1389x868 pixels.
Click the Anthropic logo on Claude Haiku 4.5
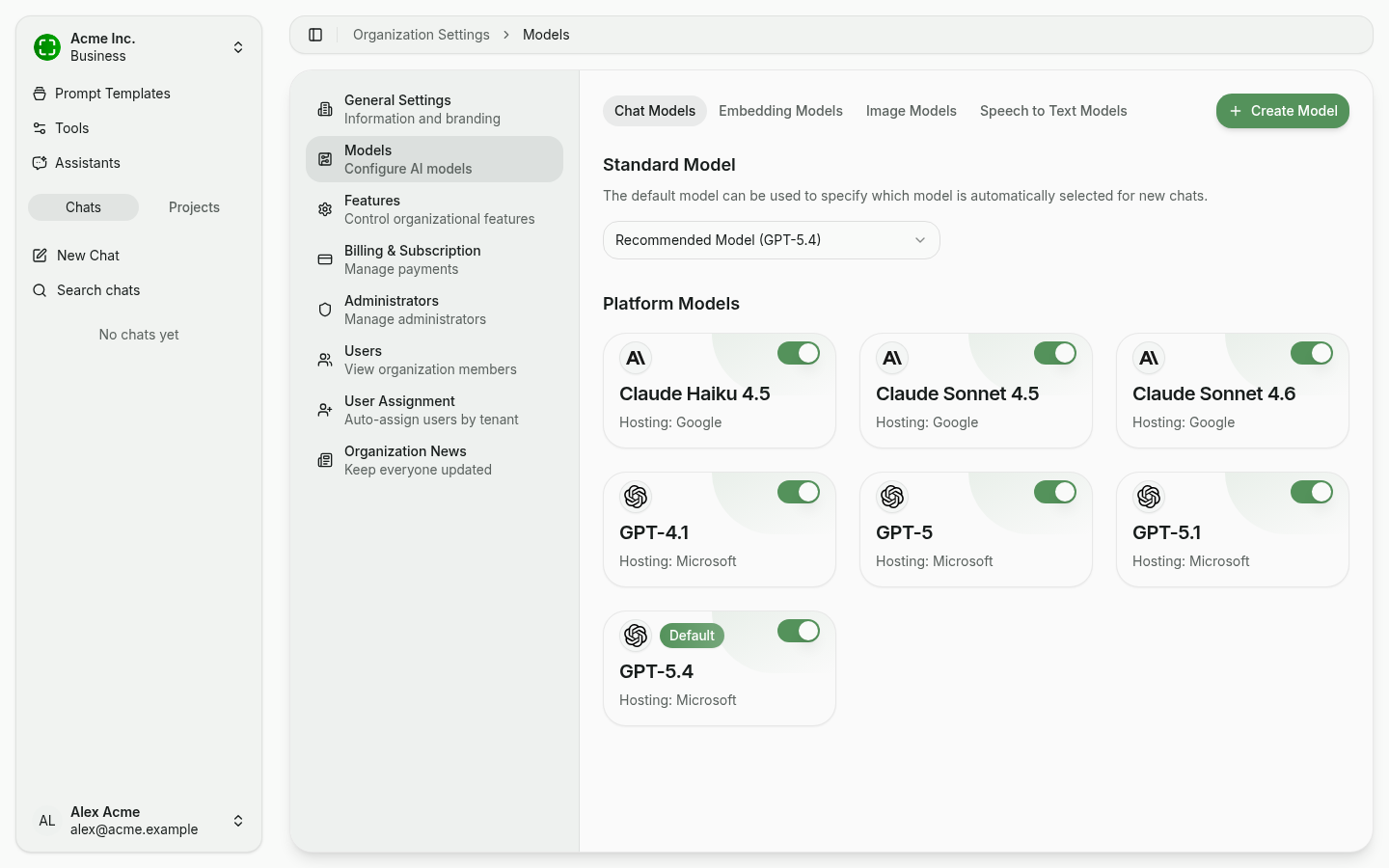tap(636, 358)
